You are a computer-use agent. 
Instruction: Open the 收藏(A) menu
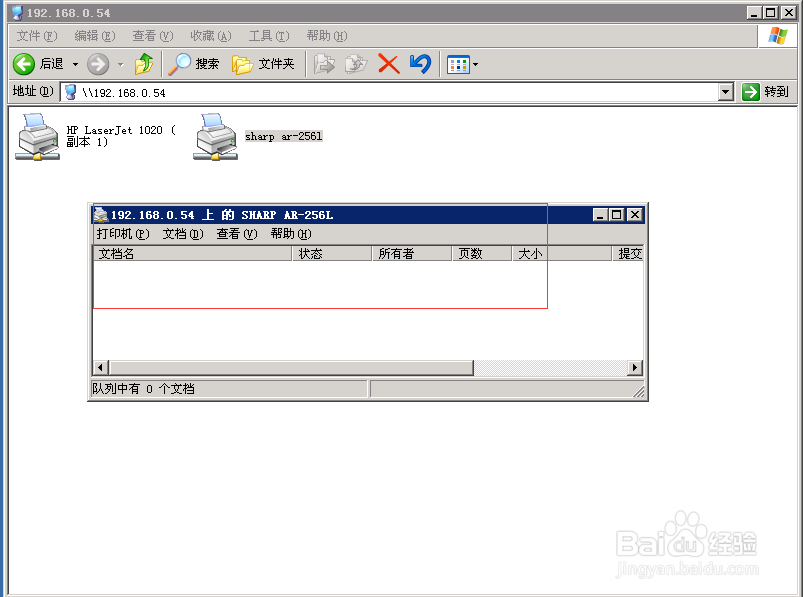(211, 36)
